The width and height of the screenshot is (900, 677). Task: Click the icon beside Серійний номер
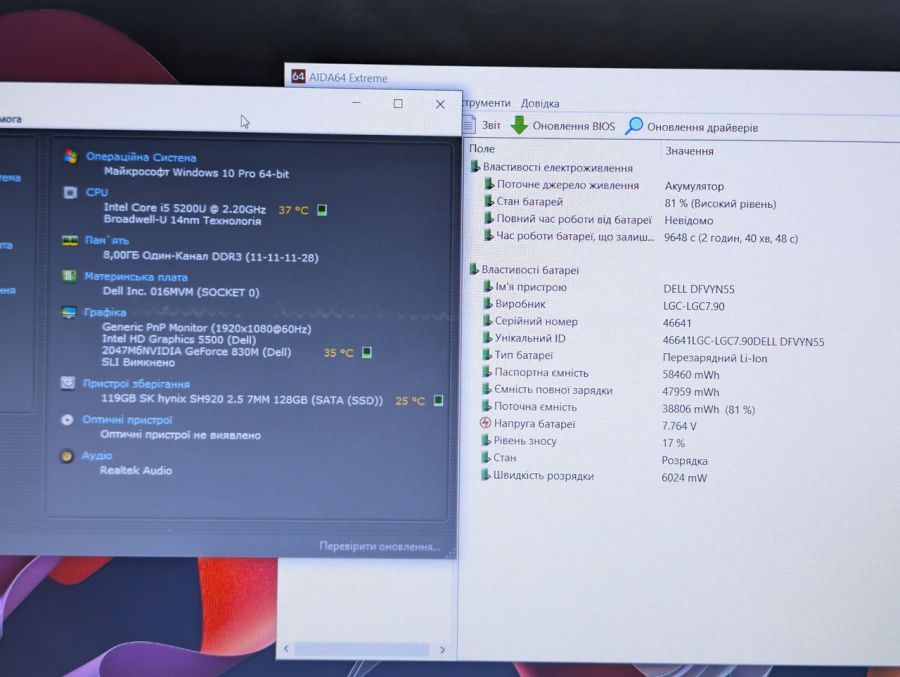(487, 320)
